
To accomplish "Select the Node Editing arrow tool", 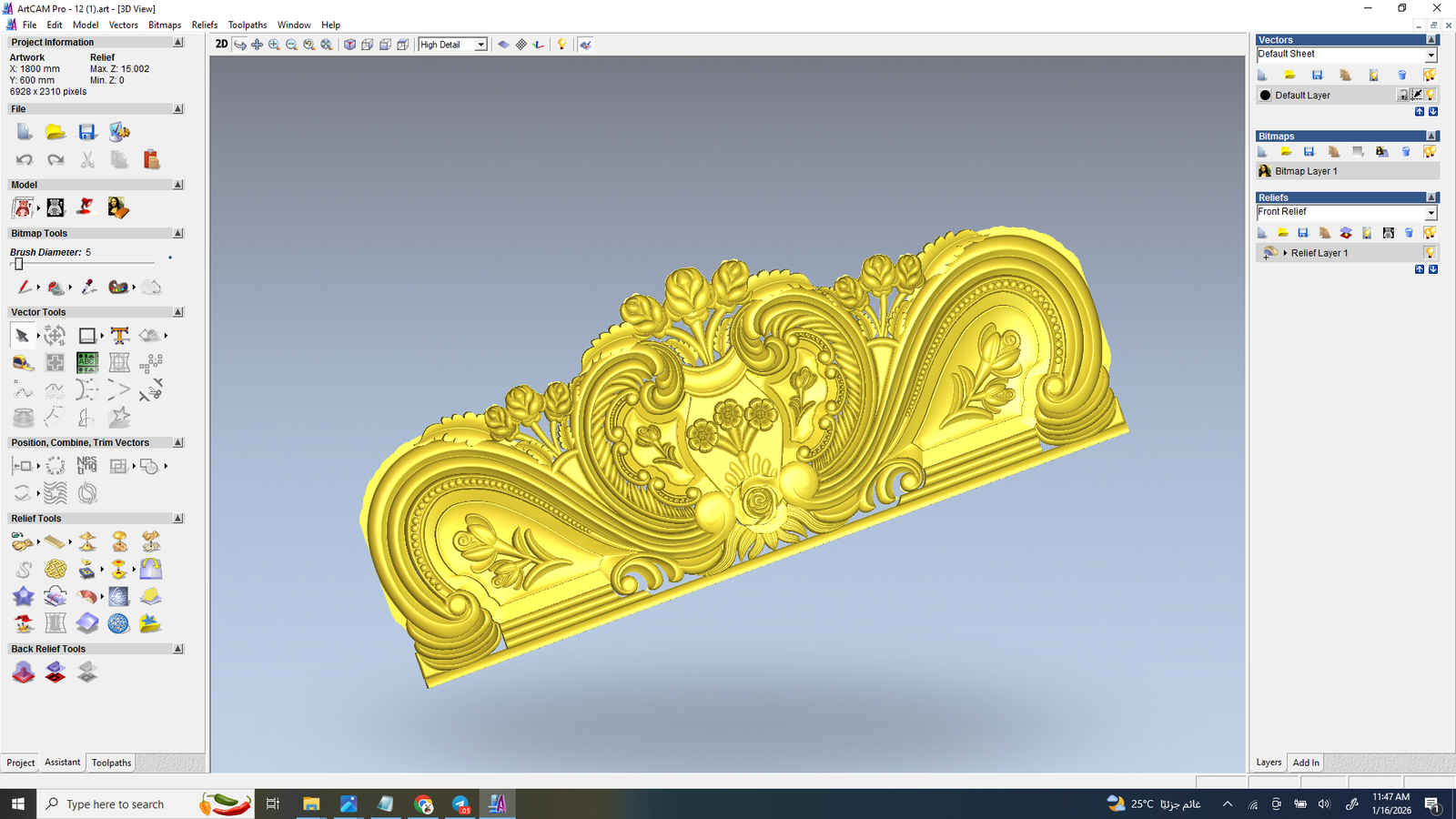I will 23,336.
